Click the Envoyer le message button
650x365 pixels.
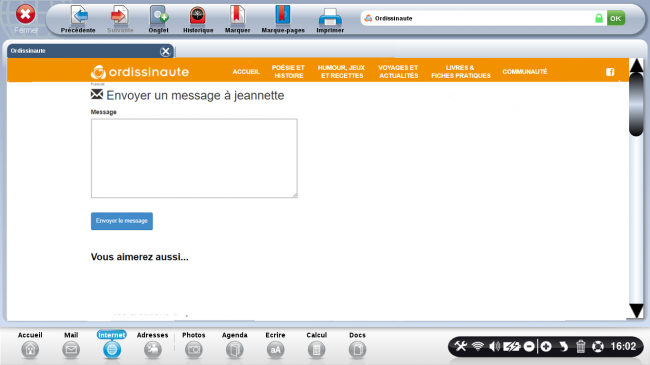tap(122, 221)
